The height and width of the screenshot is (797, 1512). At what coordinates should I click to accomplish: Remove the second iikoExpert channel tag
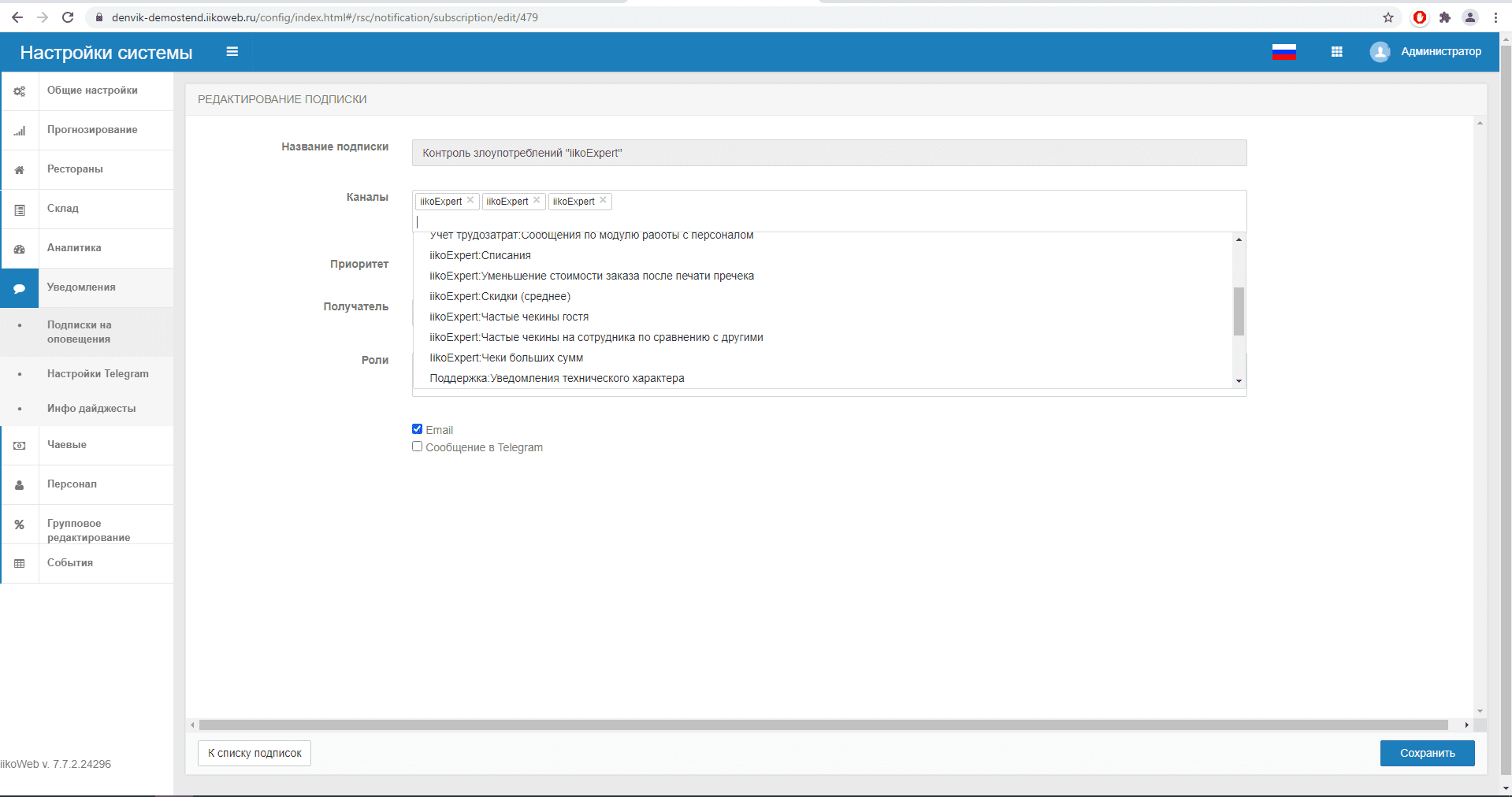537,200
